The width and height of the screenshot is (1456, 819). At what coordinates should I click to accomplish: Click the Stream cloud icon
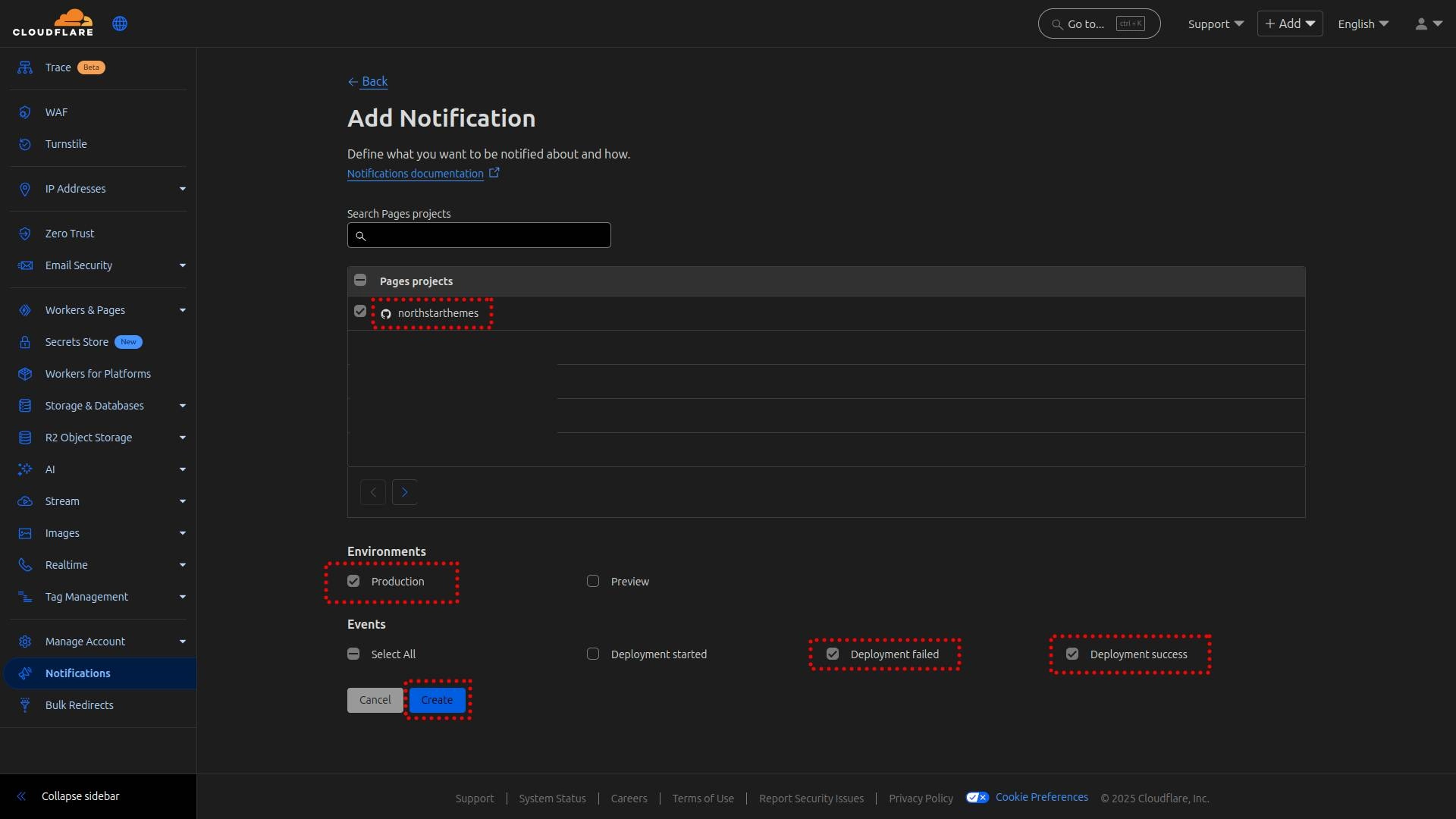pos(25,501)
